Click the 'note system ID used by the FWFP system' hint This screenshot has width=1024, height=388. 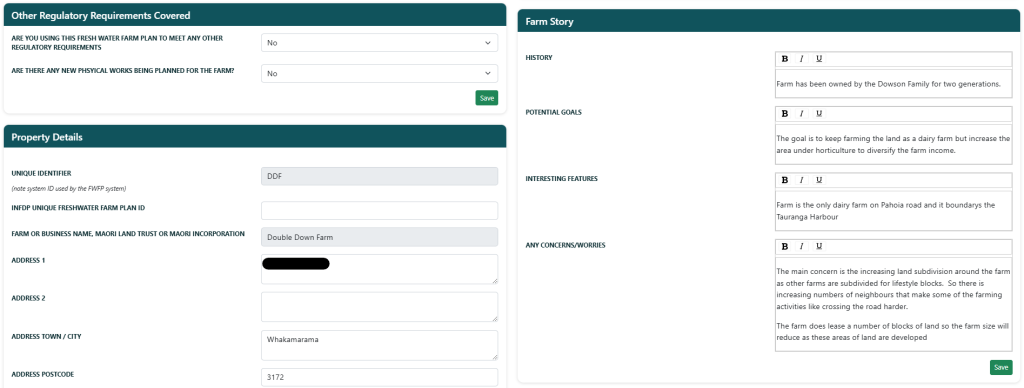[x=69, y=189]
